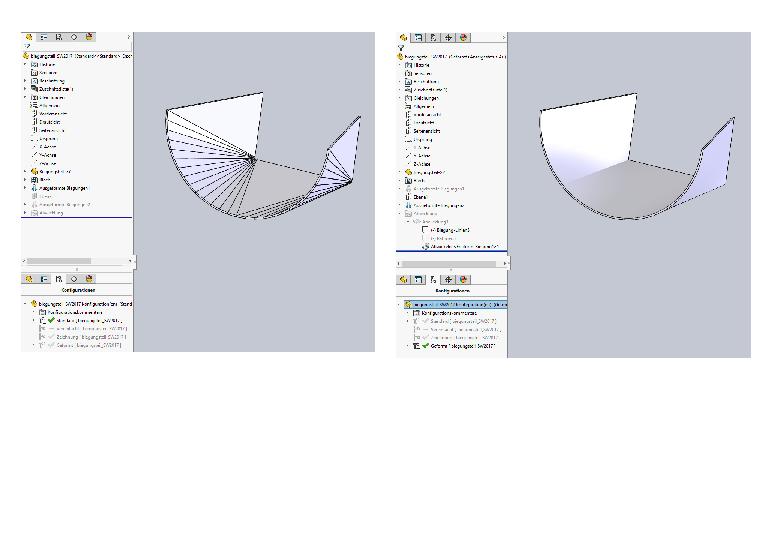This screenshot has width=780, height=540.
Task: Select the root part node in left feature tree
Action: (x=77, y=56)
